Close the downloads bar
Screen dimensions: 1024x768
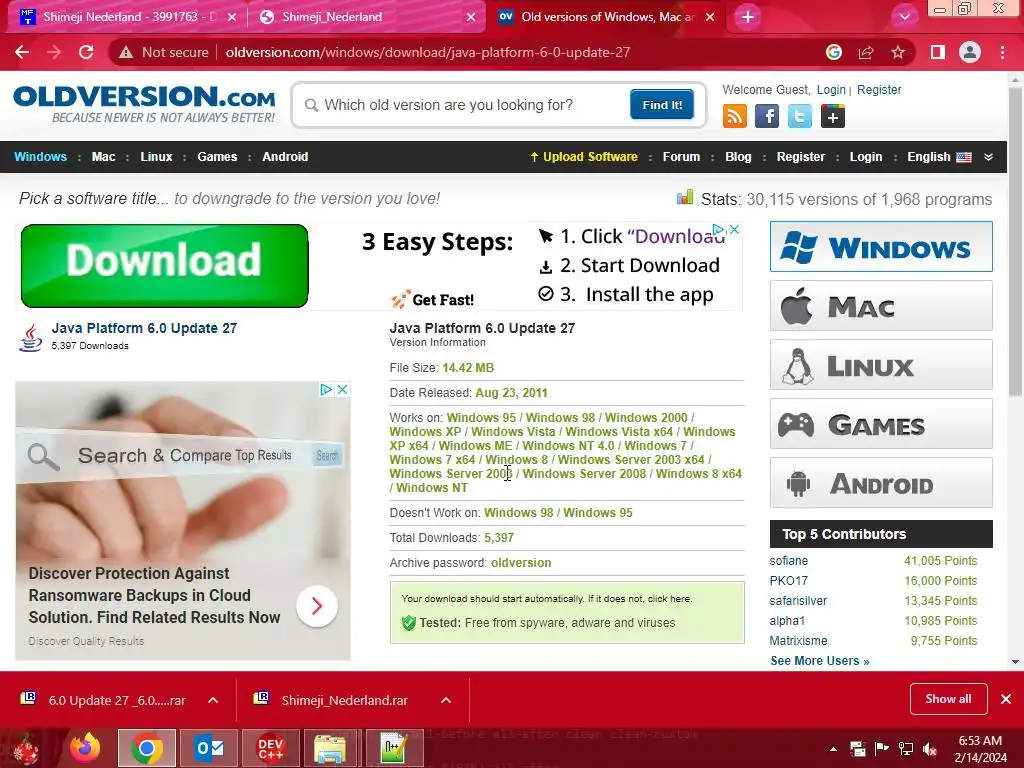click(x=1006, y=699)
